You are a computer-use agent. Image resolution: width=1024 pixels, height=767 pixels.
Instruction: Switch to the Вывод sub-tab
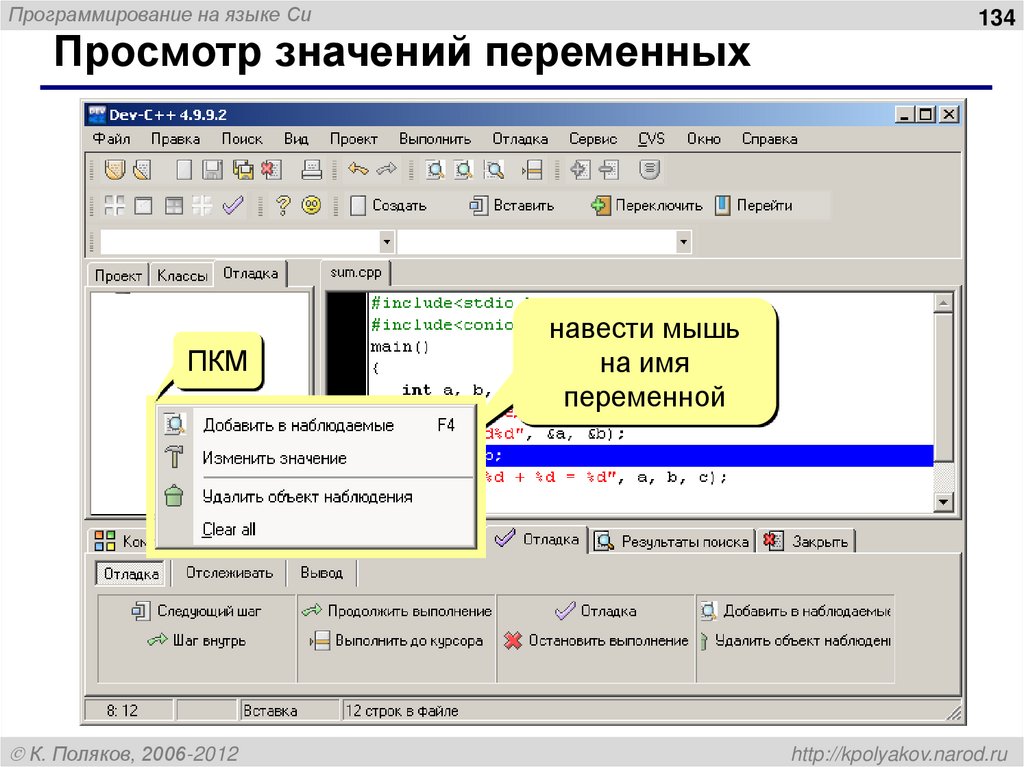point(321,573)
